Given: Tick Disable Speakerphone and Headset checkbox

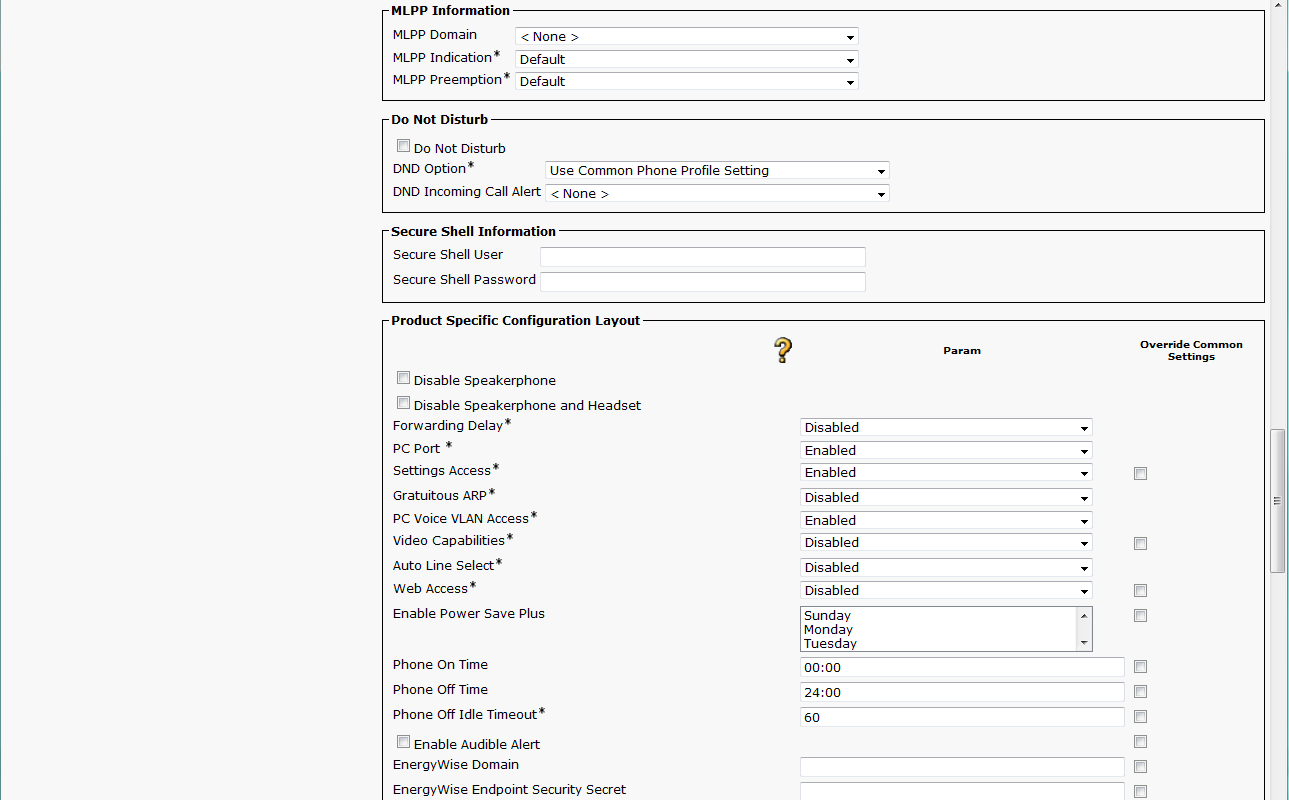Looking at the screenshot, I should coord(403,403).
